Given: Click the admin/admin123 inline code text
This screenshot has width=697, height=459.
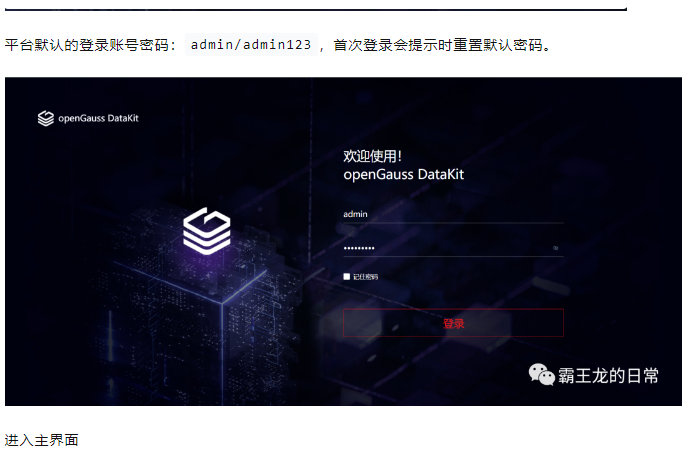Looking at the screenshot, I should [x=251, y=44].
